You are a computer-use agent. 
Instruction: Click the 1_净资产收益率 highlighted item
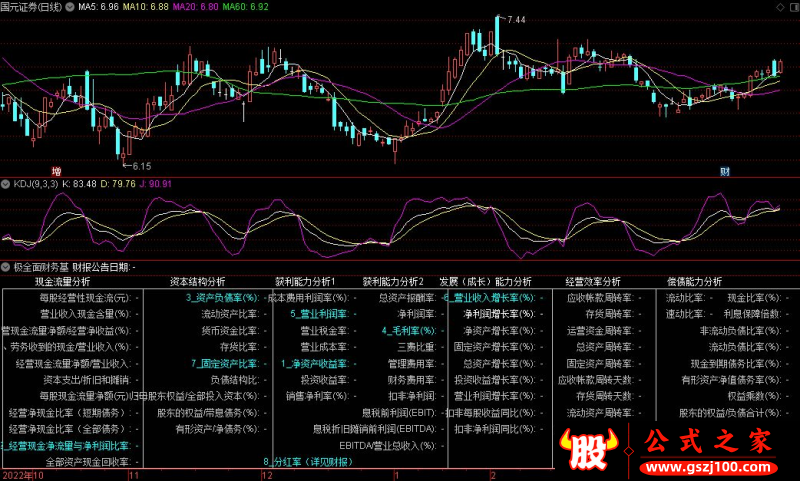[x=314, y=364]
